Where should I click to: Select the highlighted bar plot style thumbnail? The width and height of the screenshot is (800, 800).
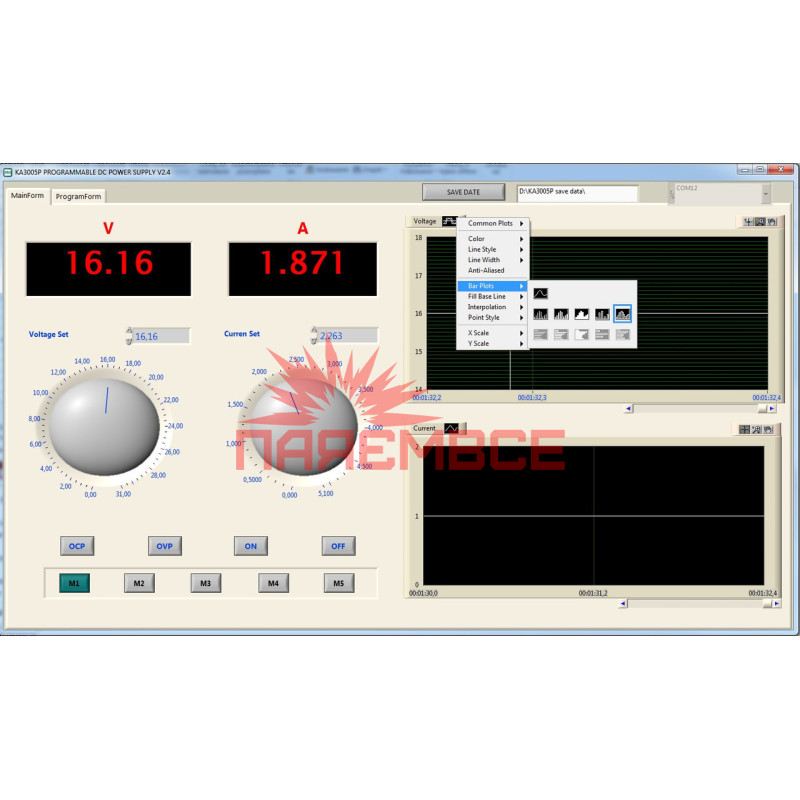click(x=622, y=314)
